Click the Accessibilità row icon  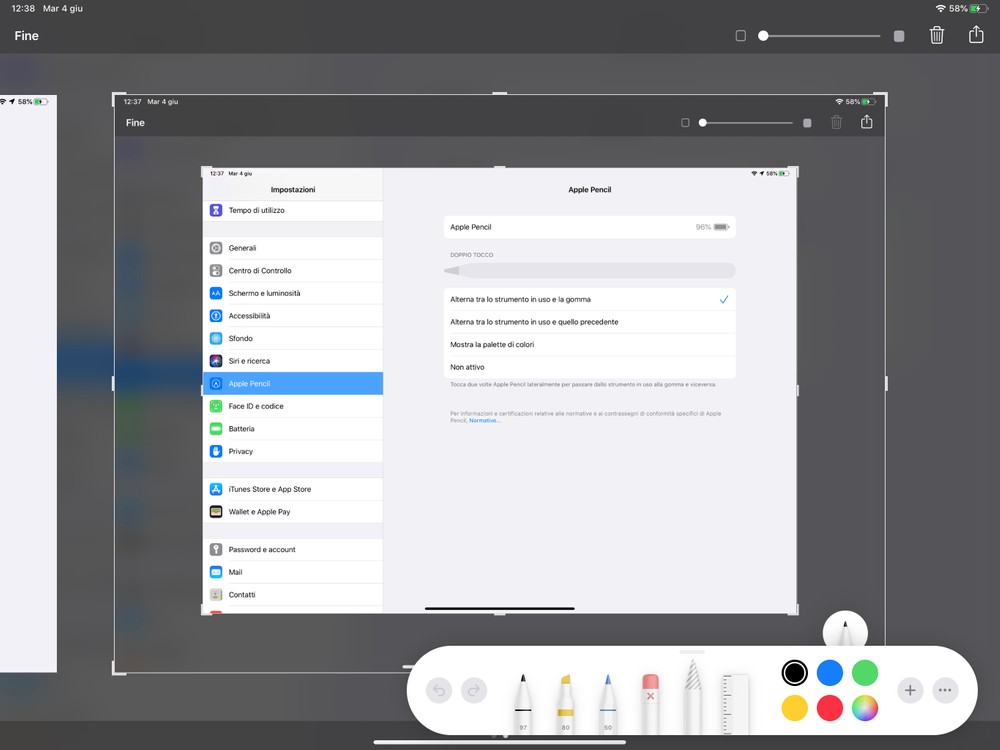click(x=216, y=316)
